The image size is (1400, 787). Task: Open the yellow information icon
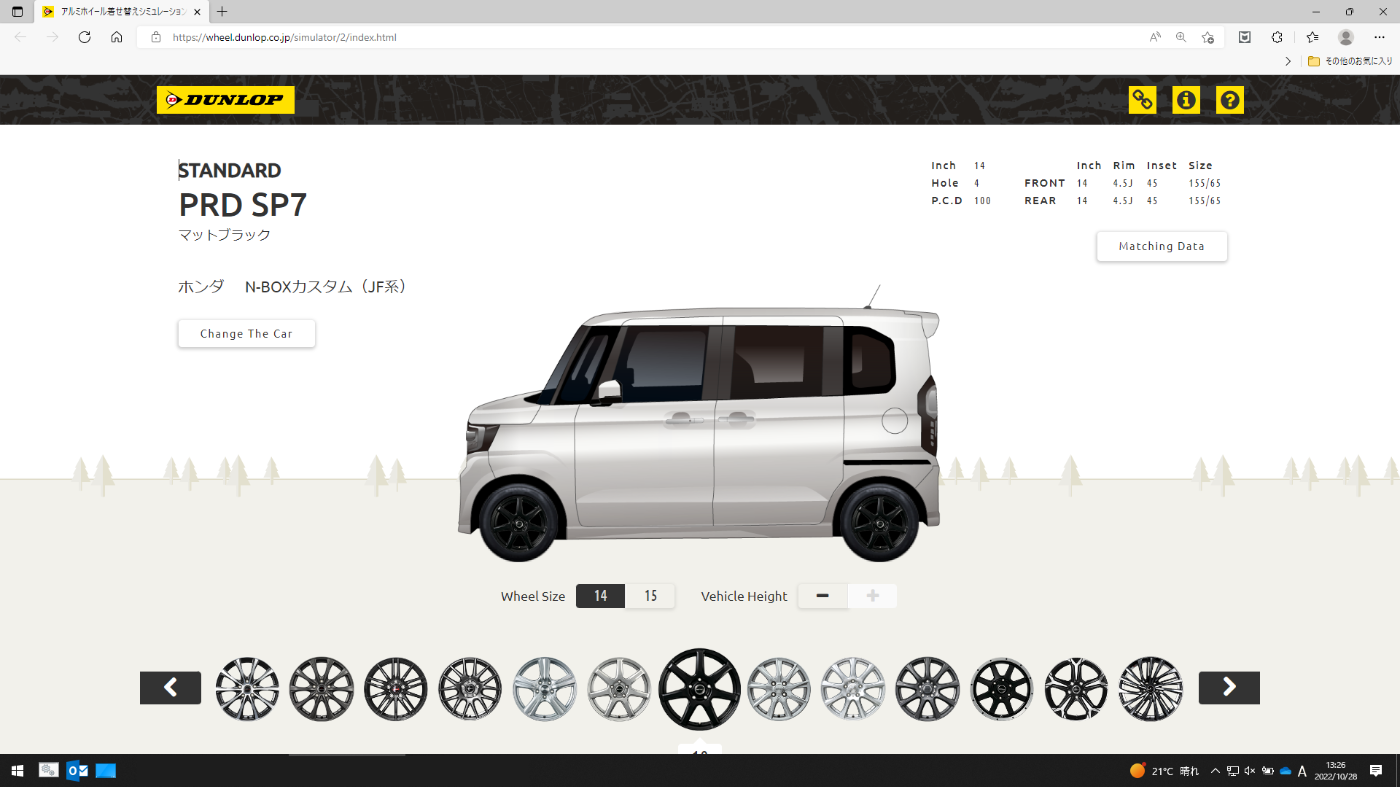(x=1186, y=100)
